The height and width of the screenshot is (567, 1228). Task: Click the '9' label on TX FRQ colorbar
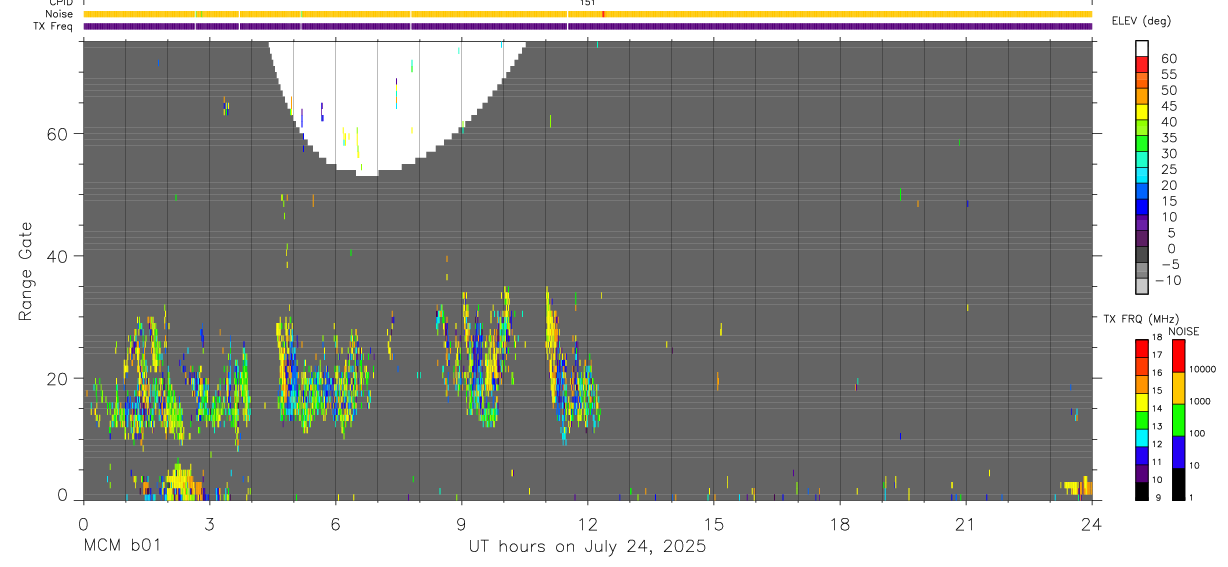click(1156, 497)
